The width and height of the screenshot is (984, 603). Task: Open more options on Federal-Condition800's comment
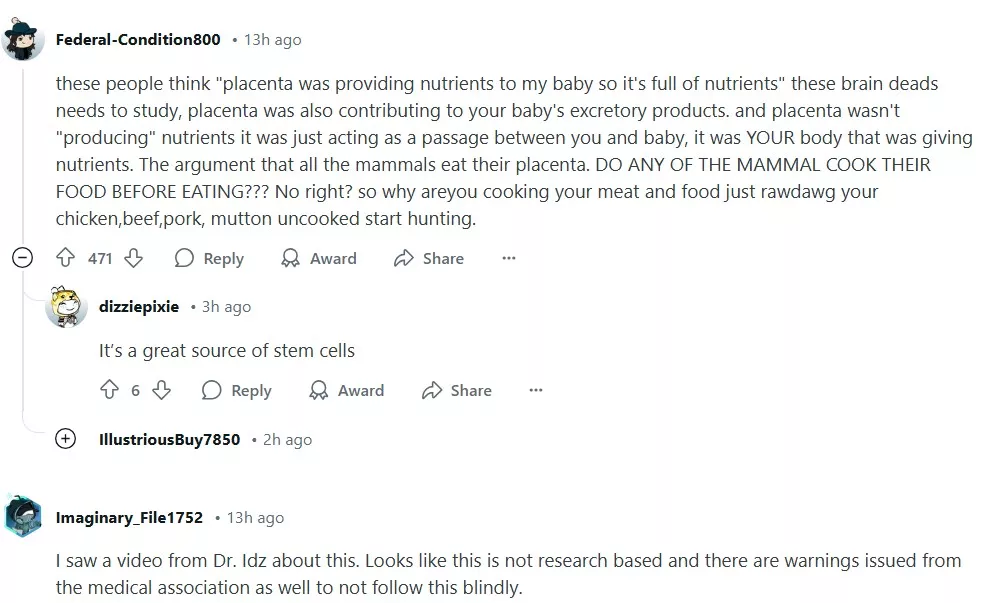coord(509,258)
